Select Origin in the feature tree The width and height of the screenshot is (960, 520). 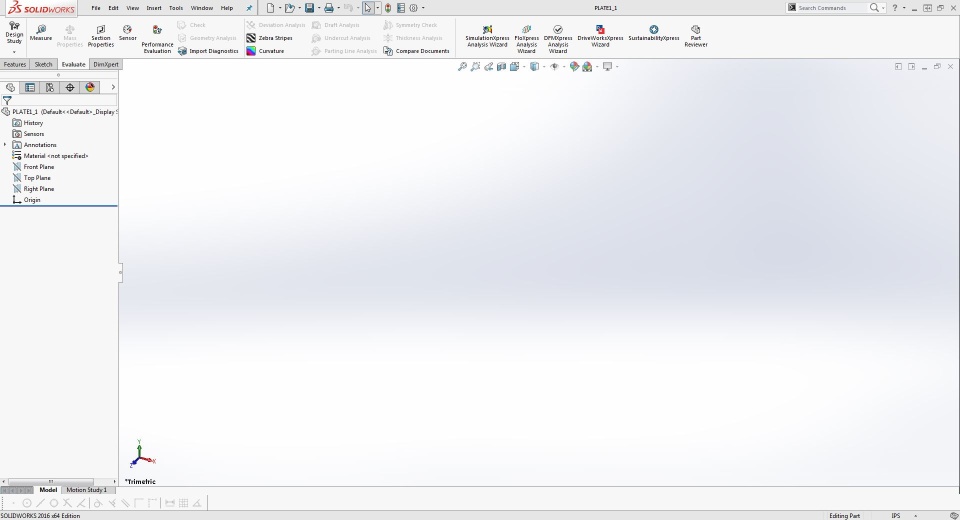[26, 200]
